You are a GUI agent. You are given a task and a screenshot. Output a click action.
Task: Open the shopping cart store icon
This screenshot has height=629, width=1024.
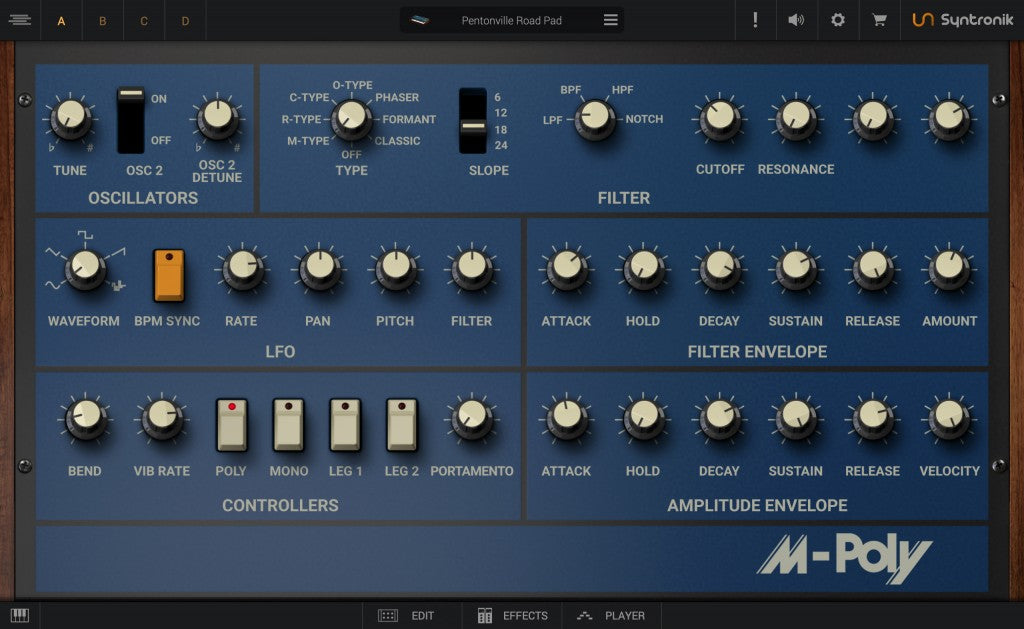tap(880, 20)
